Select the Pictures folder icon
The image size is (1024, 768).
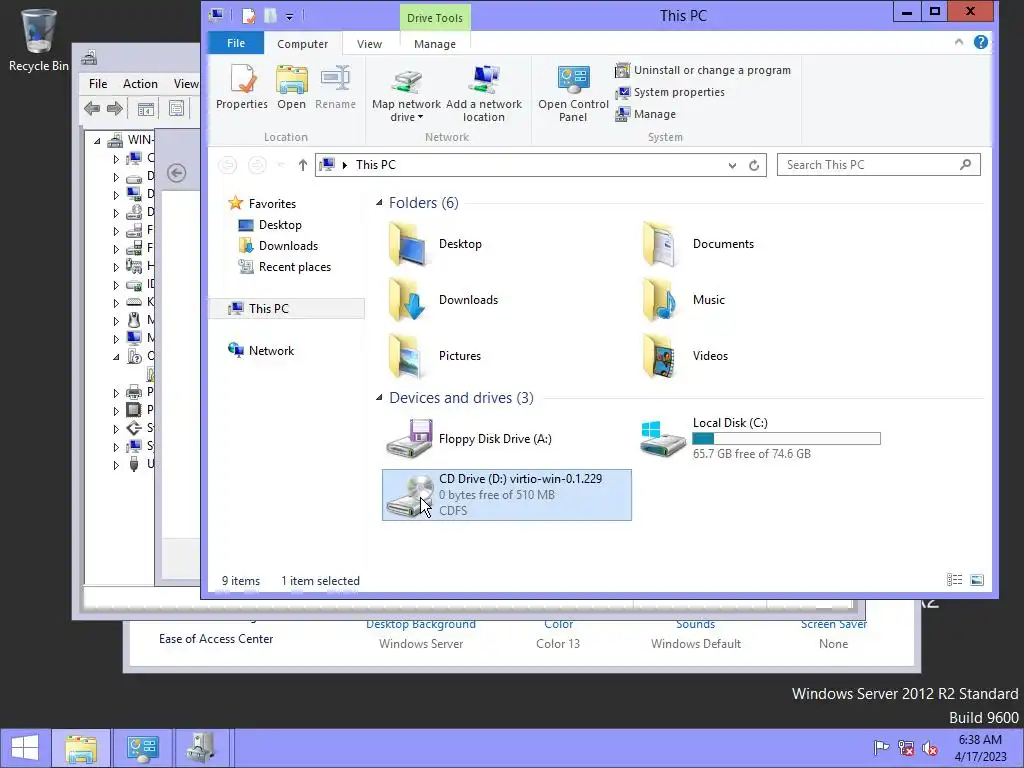407,356
